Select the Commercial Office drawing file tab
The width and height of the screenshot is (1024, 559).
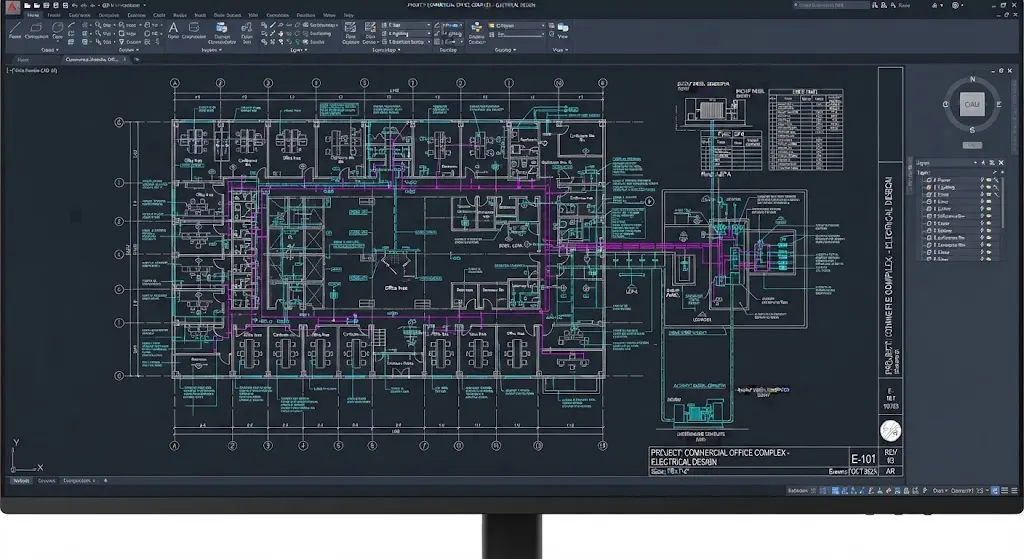[x=91, y=59]
